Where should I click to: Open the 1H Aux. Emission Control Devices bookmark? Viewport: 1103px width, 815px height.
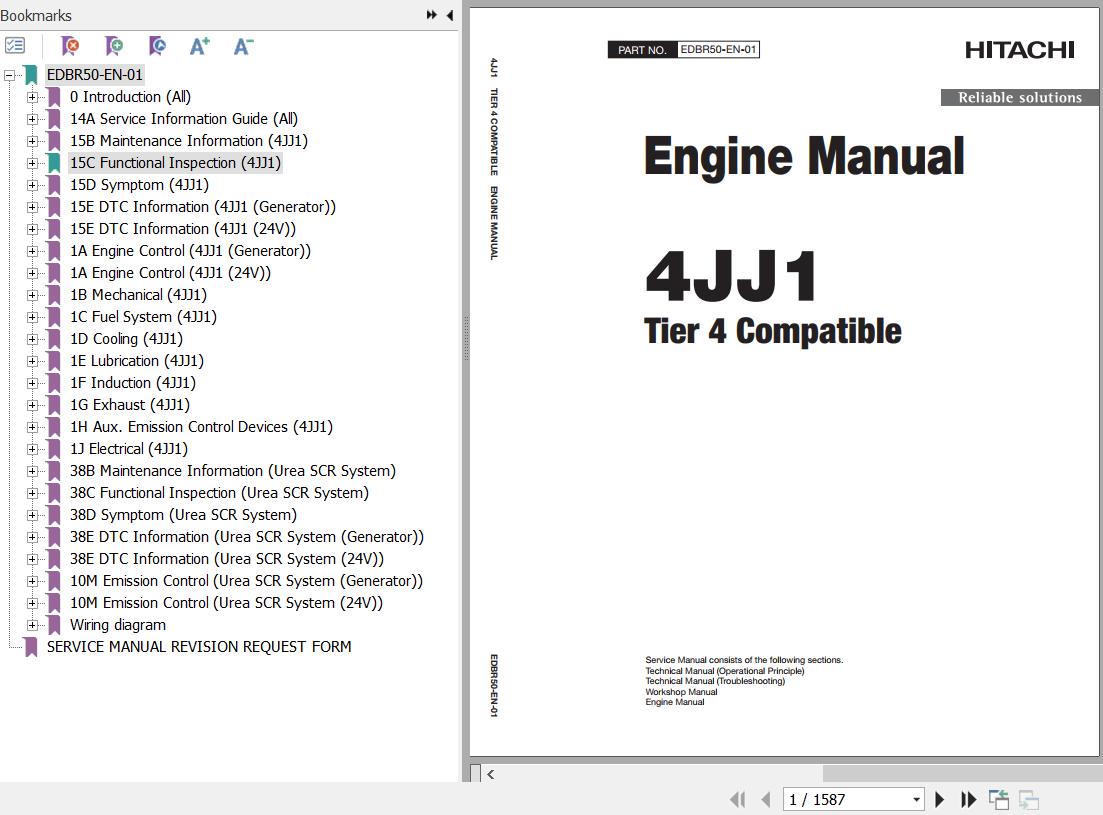click(x=201, y=427)
